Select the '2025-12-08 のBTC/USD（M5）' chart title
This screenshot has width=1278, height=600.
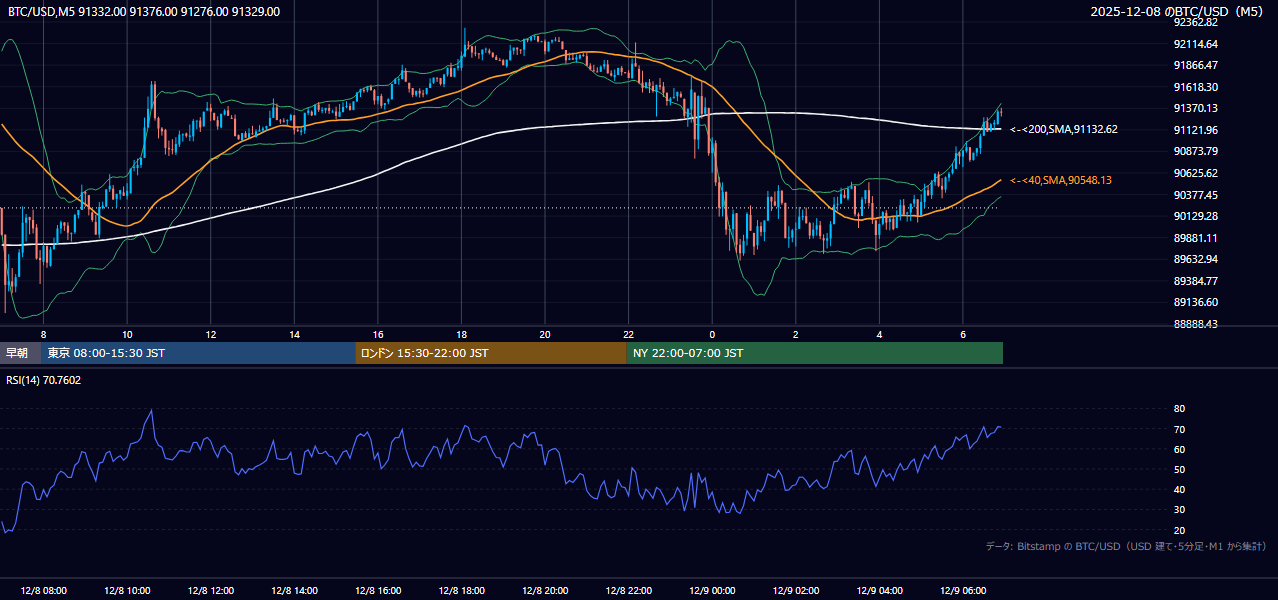coord(1177,12)
